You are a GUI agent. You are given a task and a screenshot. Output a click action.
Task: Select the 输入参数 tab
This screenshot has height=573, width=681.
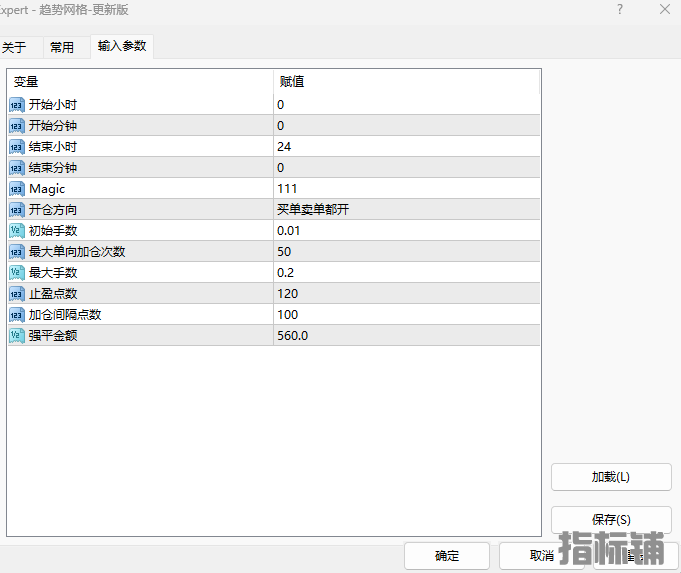point(122,46)
